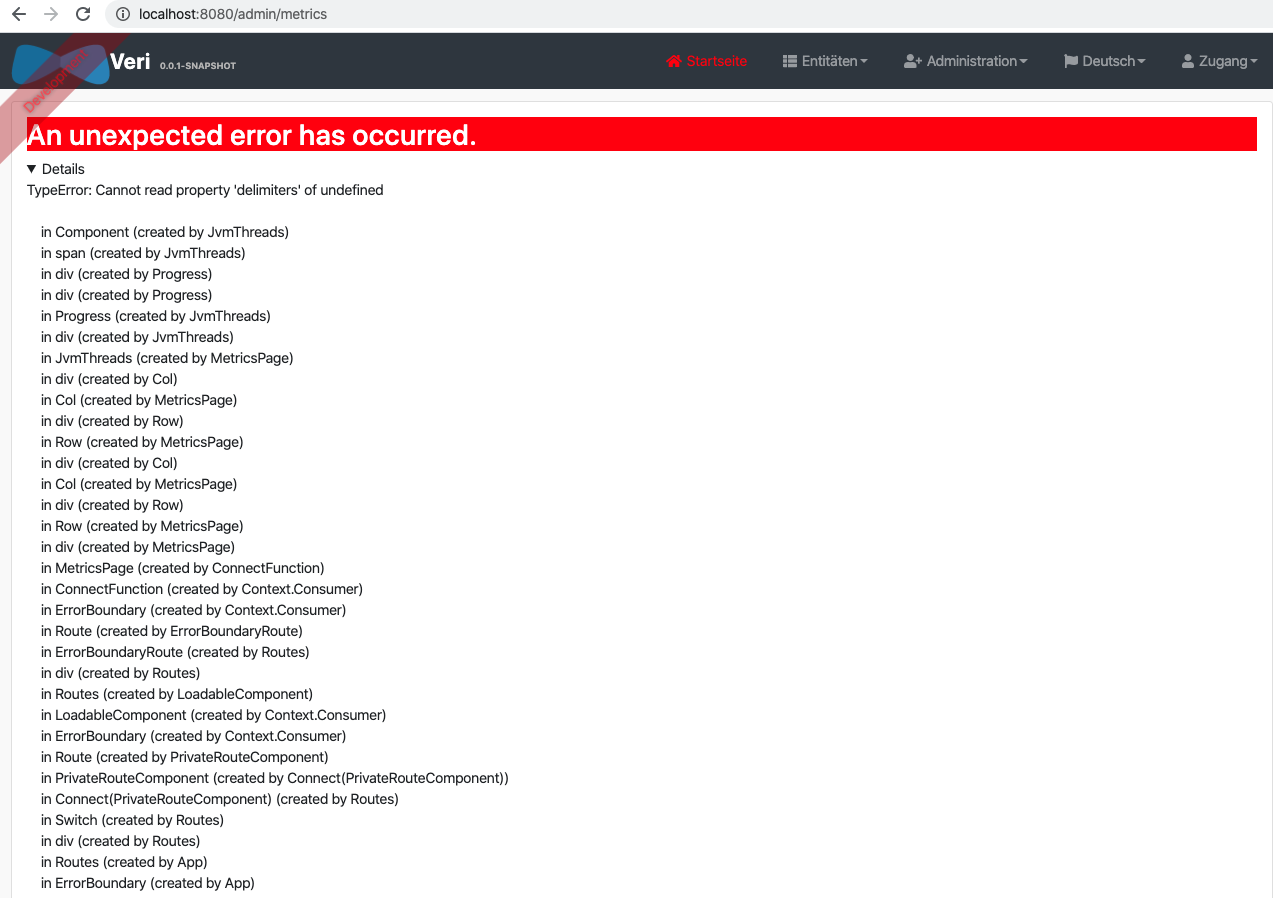Click the TypeError 'delimiters' of undefined message
Viewport: 1273px width, 898px height.
click(x=205, y=190)
